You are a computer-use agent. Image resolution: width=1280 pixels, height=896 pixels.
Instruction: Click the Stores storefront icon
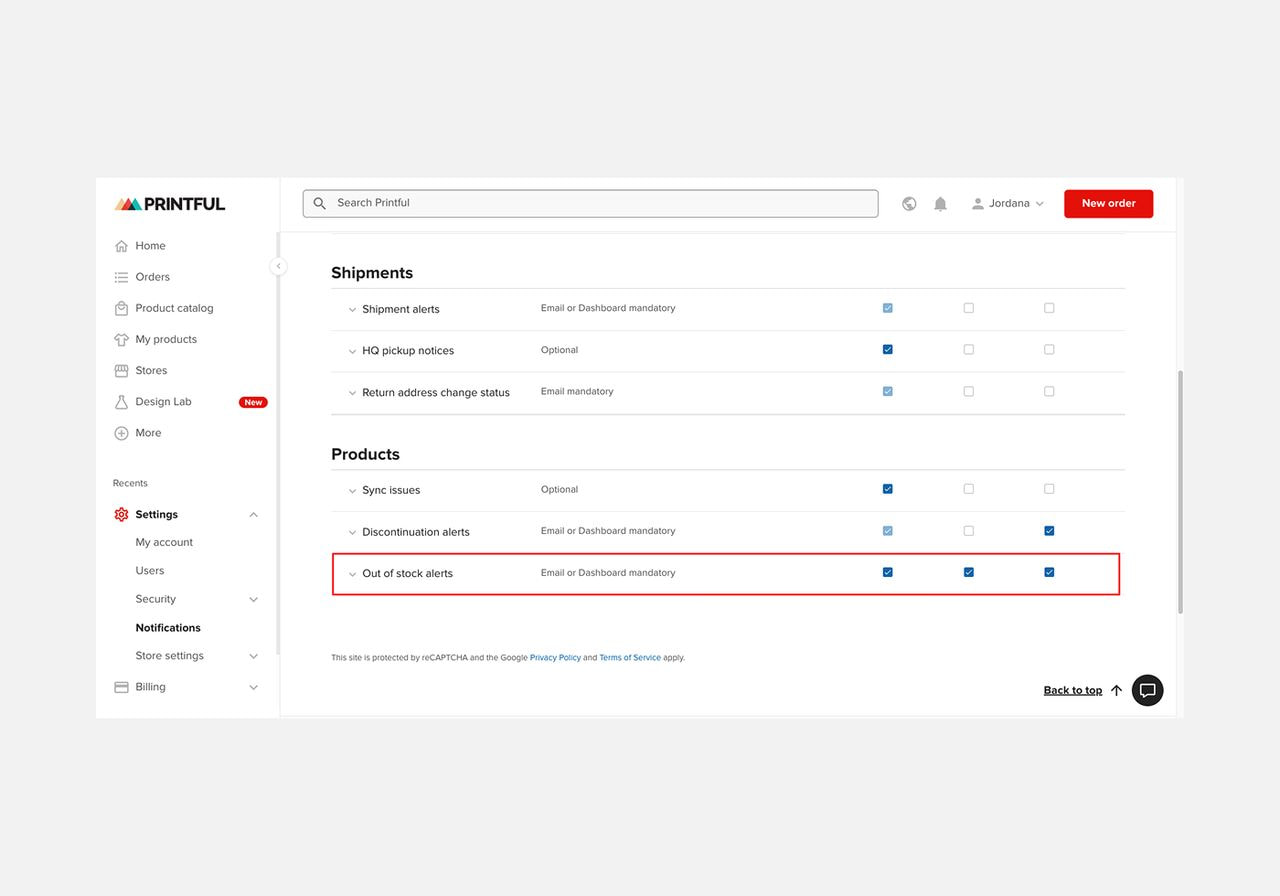(121, 371)
